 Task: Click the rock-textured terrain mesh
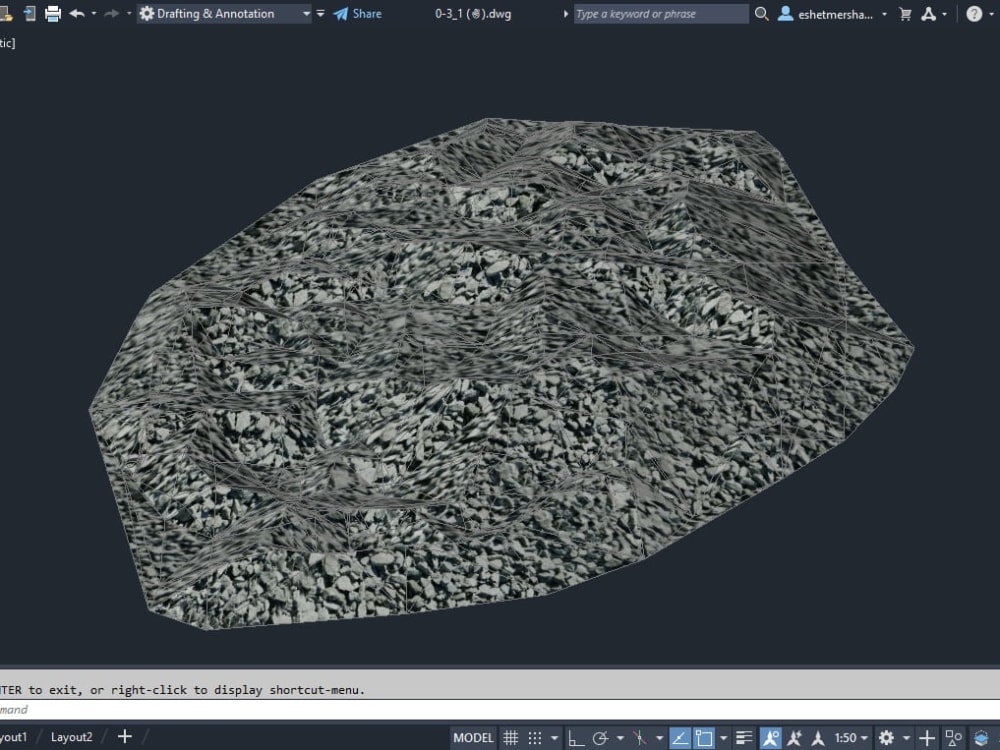click(x=501, y=373)
